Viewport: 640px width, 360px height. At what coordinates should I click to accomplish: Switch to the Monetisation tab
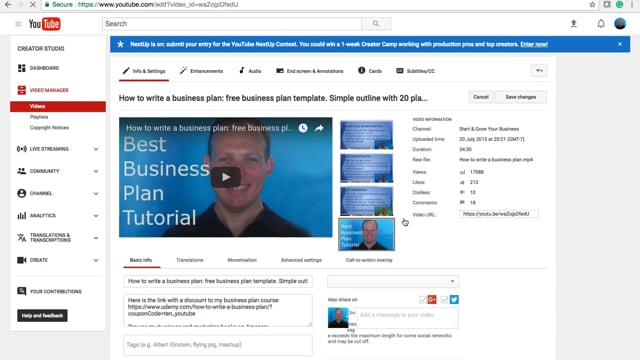tap(242, 260)
